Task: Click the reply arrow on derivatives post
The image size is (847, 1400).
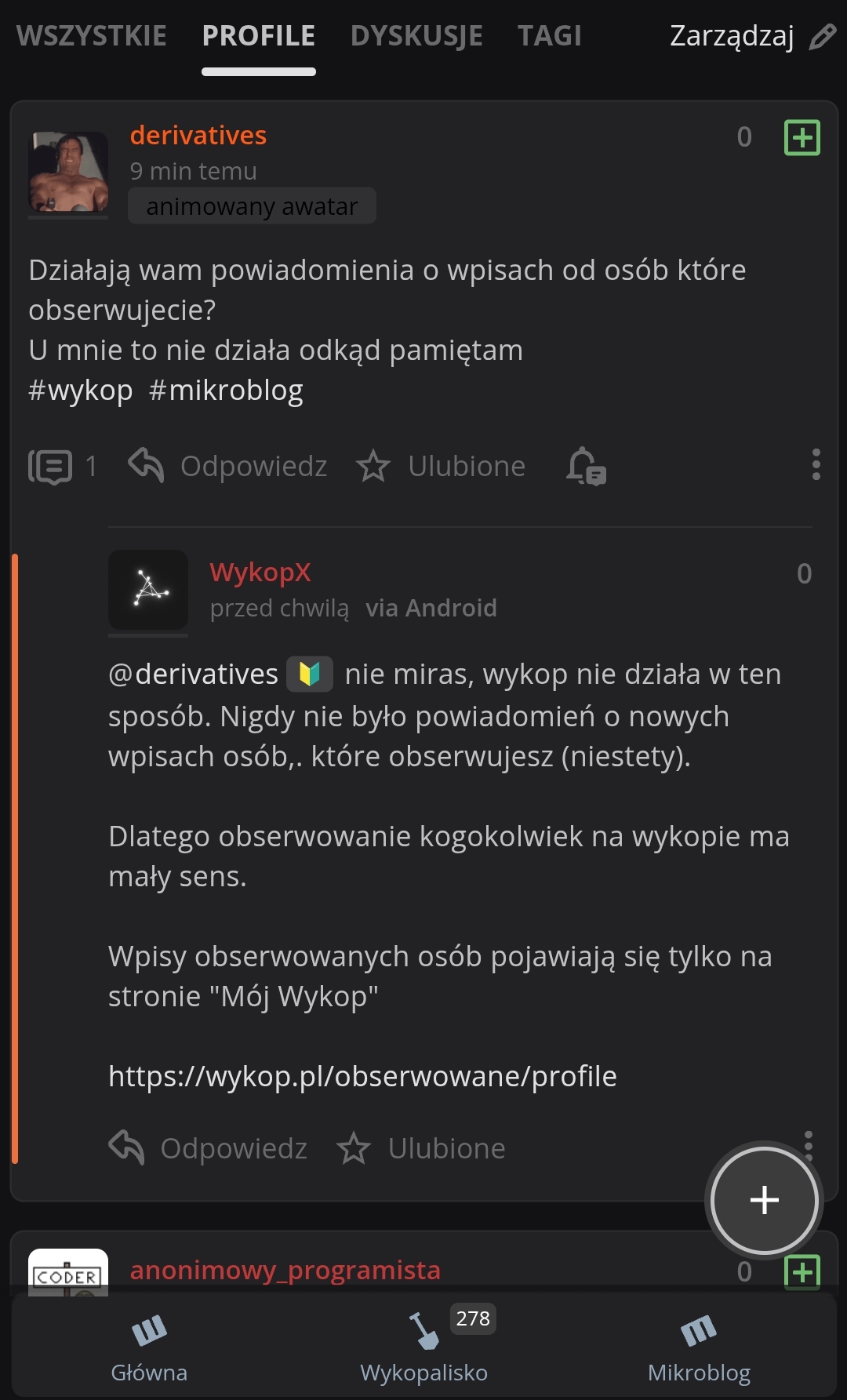Action: (147, 465)
